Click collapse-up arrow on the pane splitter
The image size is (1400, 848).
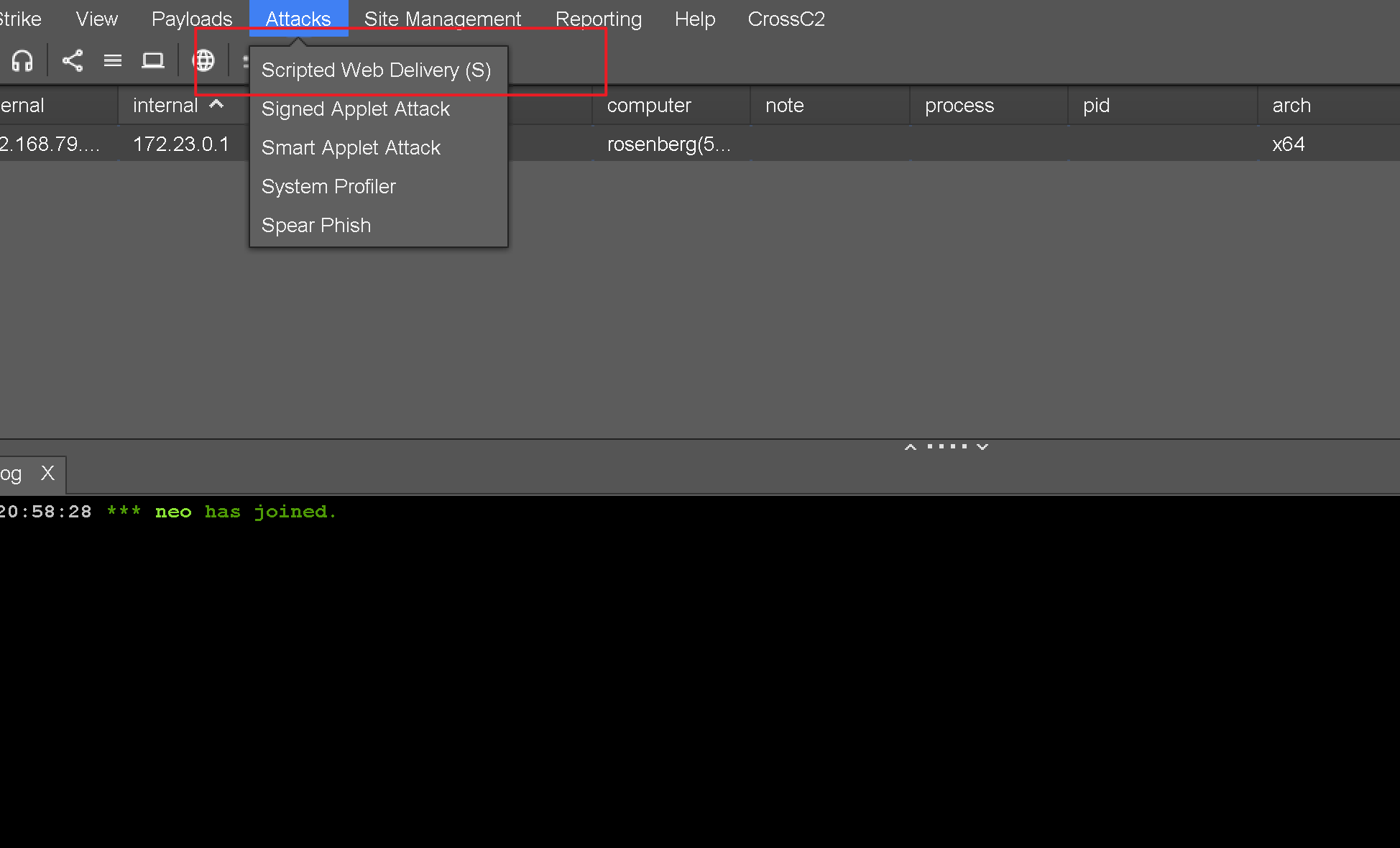tap(911, 447)
